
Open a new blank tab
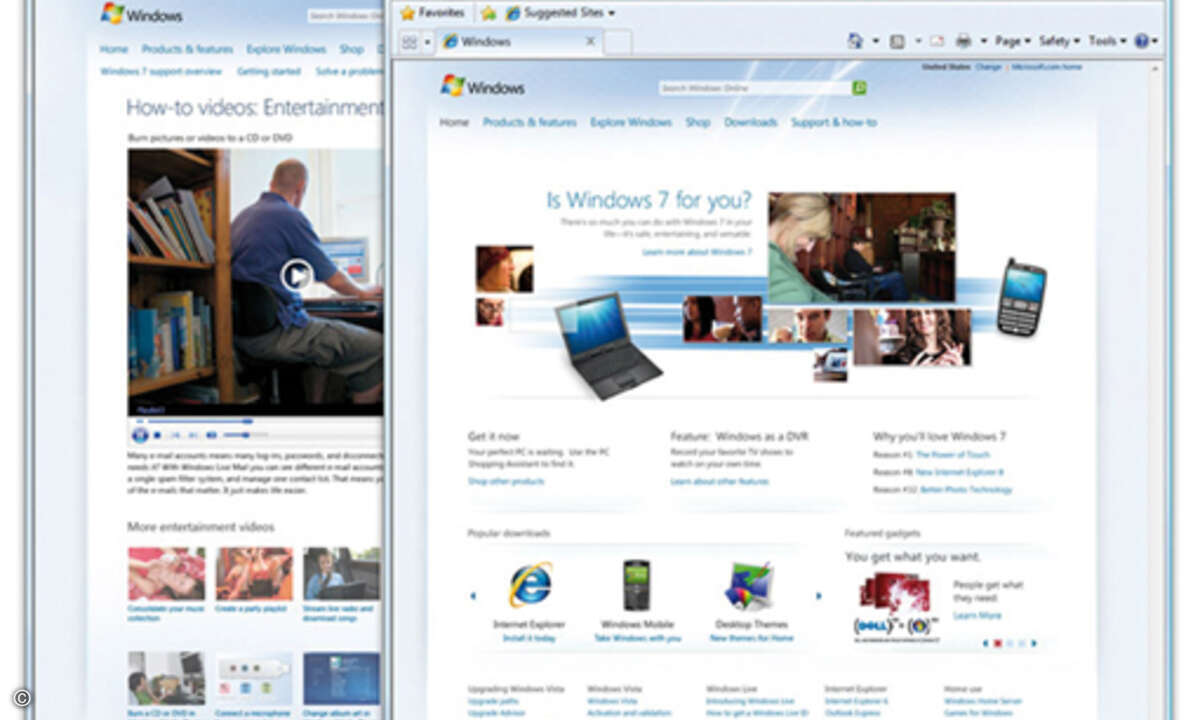(617, 42)
